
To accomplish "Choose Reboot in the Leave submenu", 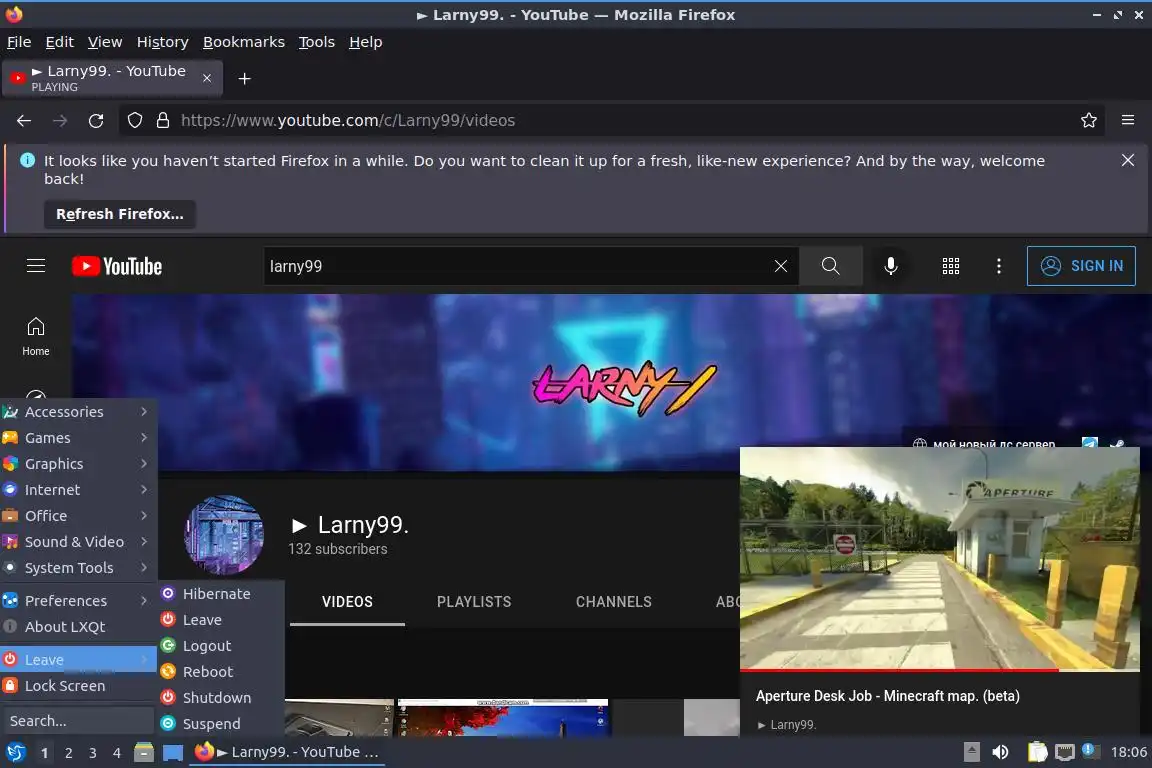I will [220, 672].
